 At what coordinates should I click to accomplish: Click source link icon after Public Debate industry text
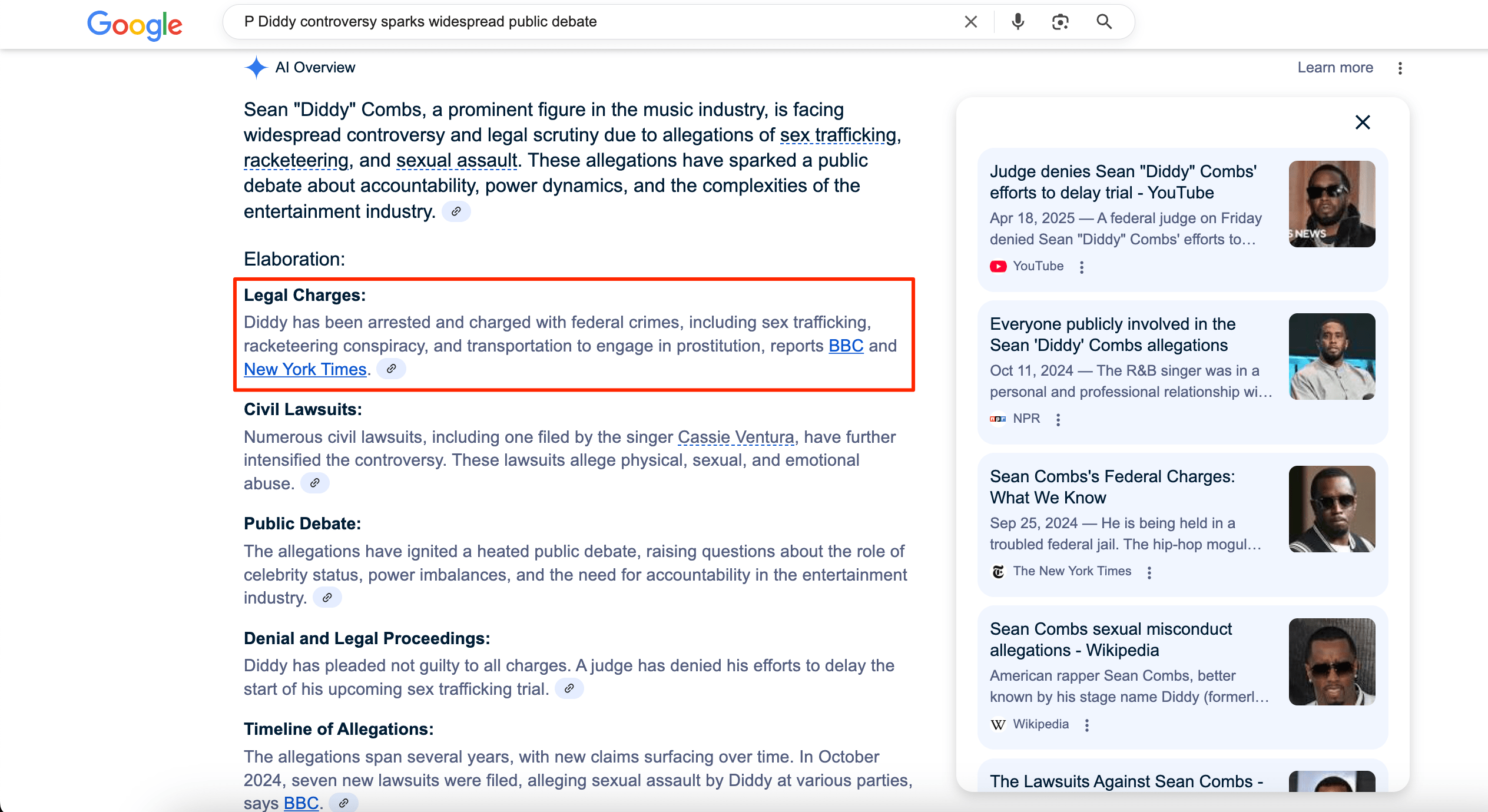coord(327,597)
